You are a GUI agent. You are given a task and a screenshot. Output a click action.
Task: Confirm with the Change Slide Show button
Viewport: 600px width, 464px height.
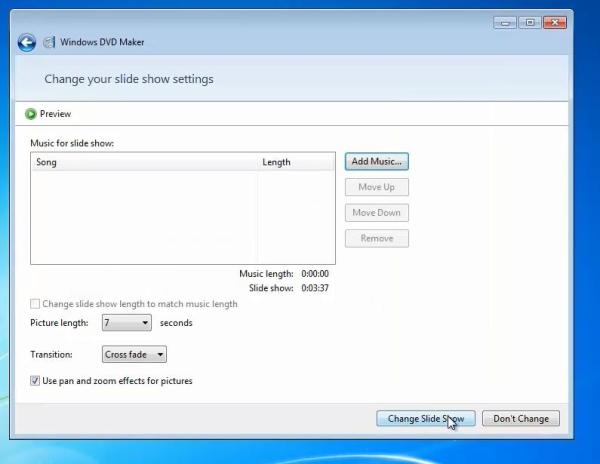tap(426, 418)
